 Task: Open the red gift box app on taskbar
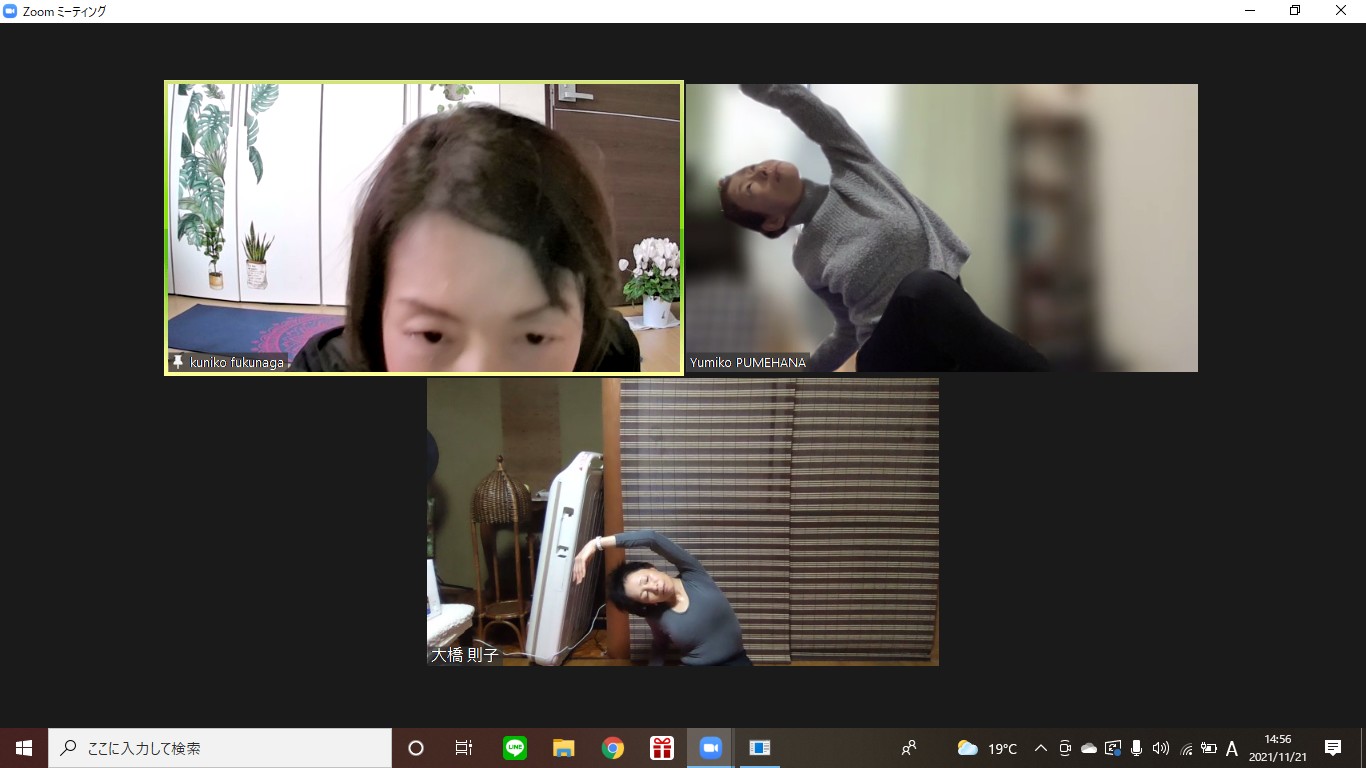[662, 748]
